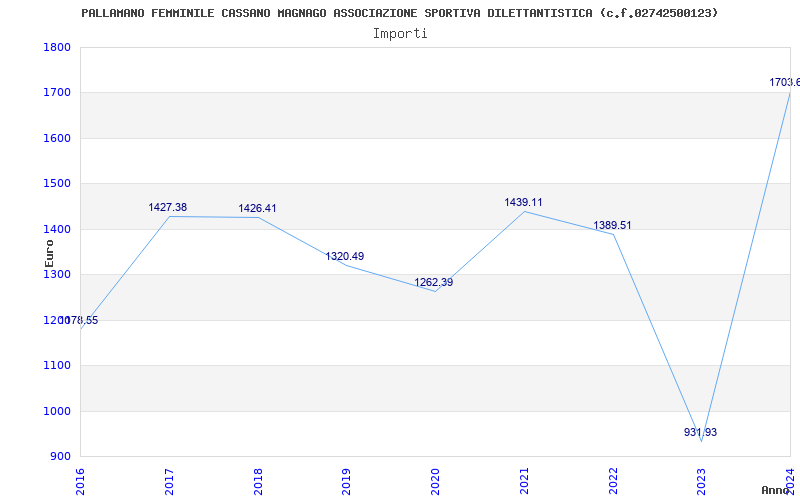The width and height of the screenshot is (800, 500).
Task: Click the 1262.39 data point label
Action: tap(434, 282)
